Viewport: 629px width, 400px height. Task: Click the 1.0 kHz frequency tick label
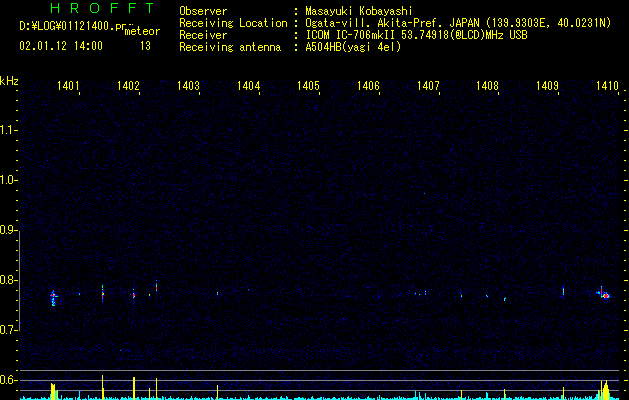[x=8, y=180]
